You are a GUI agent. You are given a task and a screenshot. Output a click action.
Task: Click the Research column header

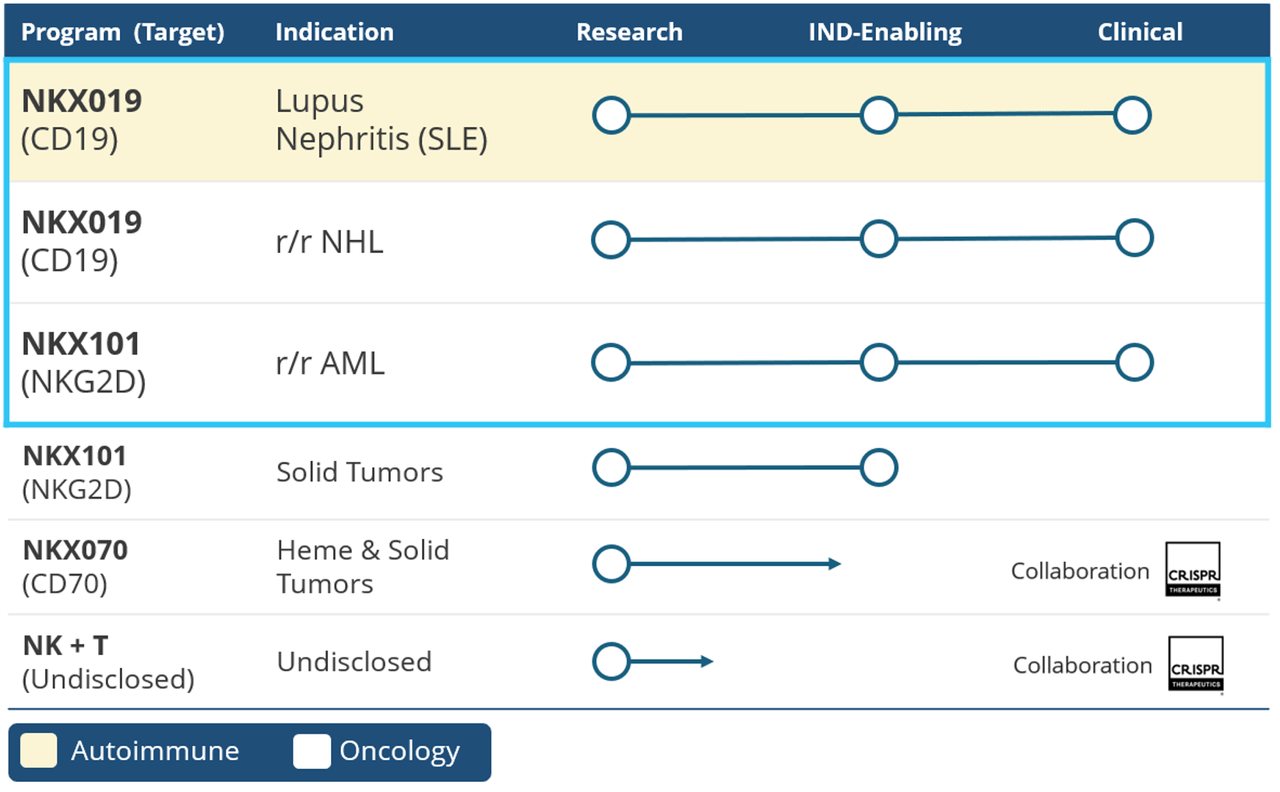click(629, 32)
